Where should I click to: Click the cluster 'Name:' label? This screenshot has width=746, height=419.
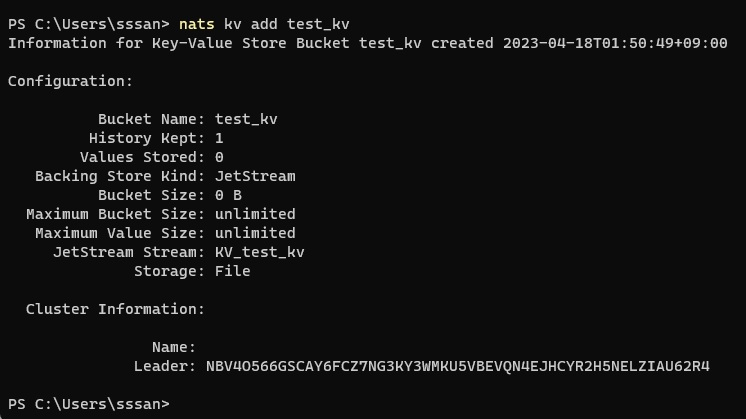pos(174,347)
